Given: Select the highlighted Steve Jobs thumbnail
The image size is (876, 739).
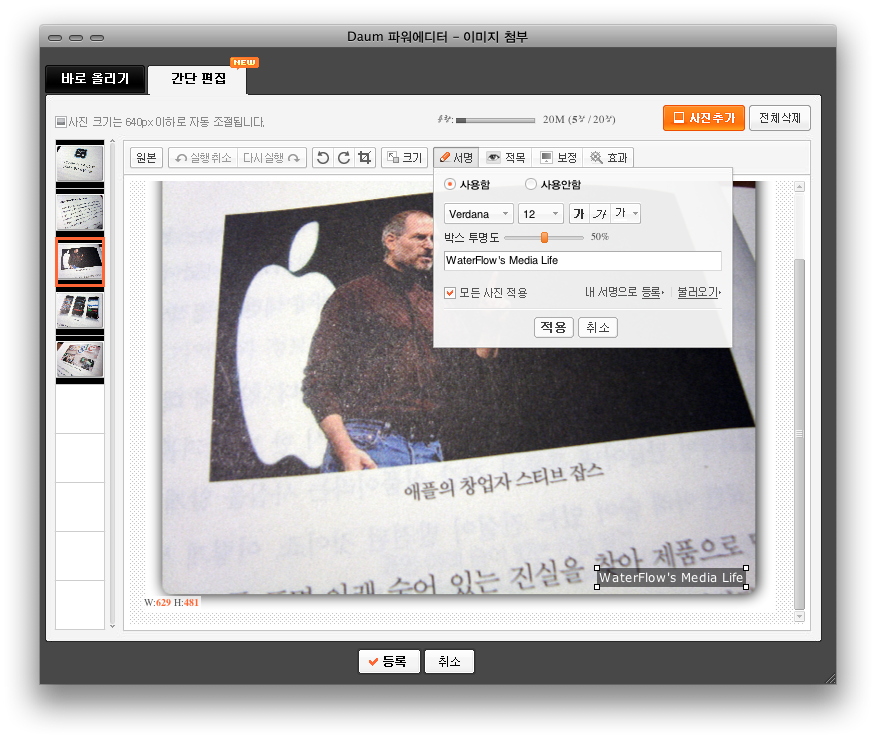Looking at the screenshot, I should (x=80, y=261).
